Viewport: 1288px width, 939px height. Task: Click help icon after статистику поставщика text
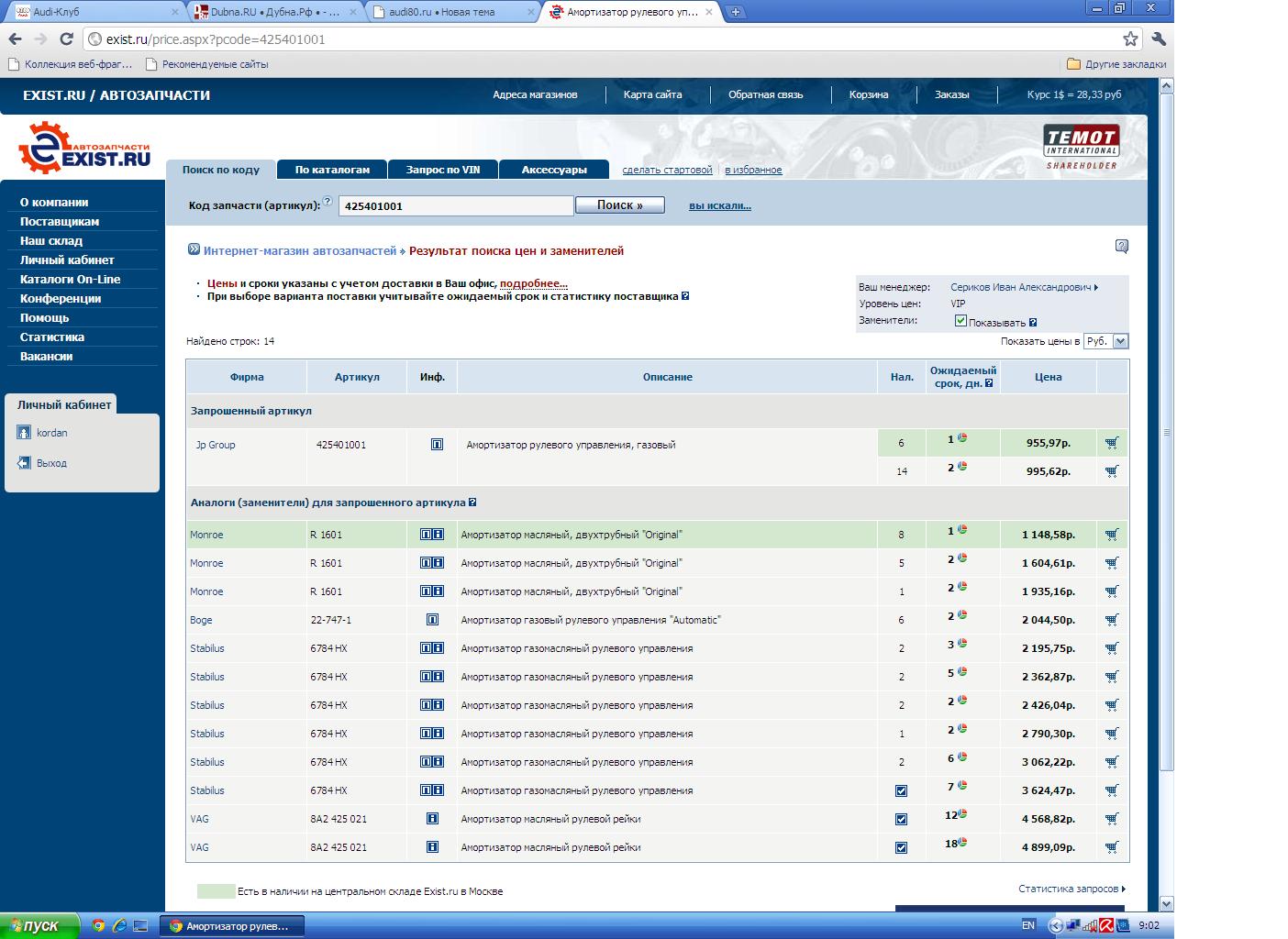click(685, 296)
